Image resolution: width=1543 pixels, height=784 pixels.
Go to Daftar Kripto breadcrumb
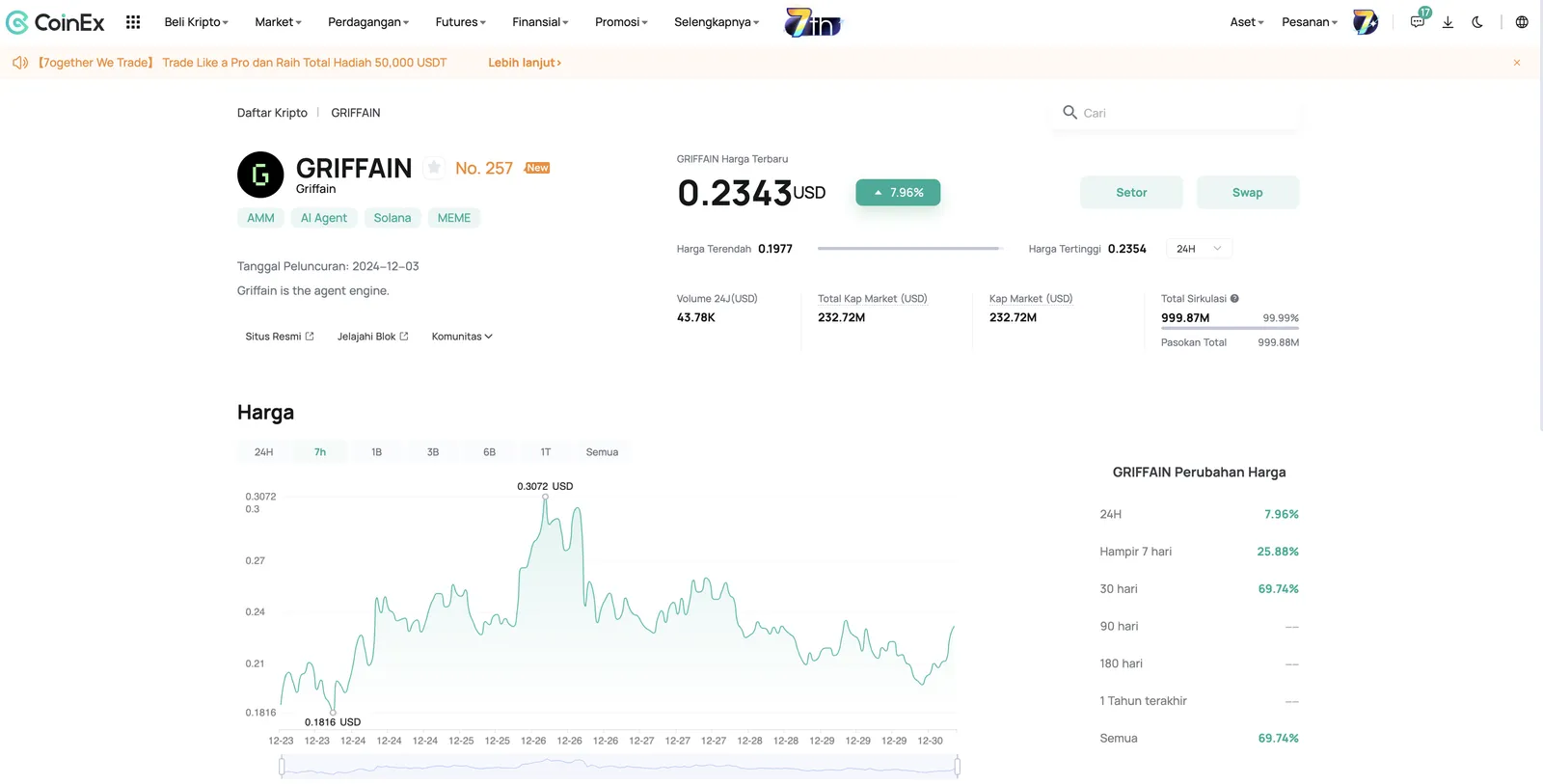click(272, 113)
